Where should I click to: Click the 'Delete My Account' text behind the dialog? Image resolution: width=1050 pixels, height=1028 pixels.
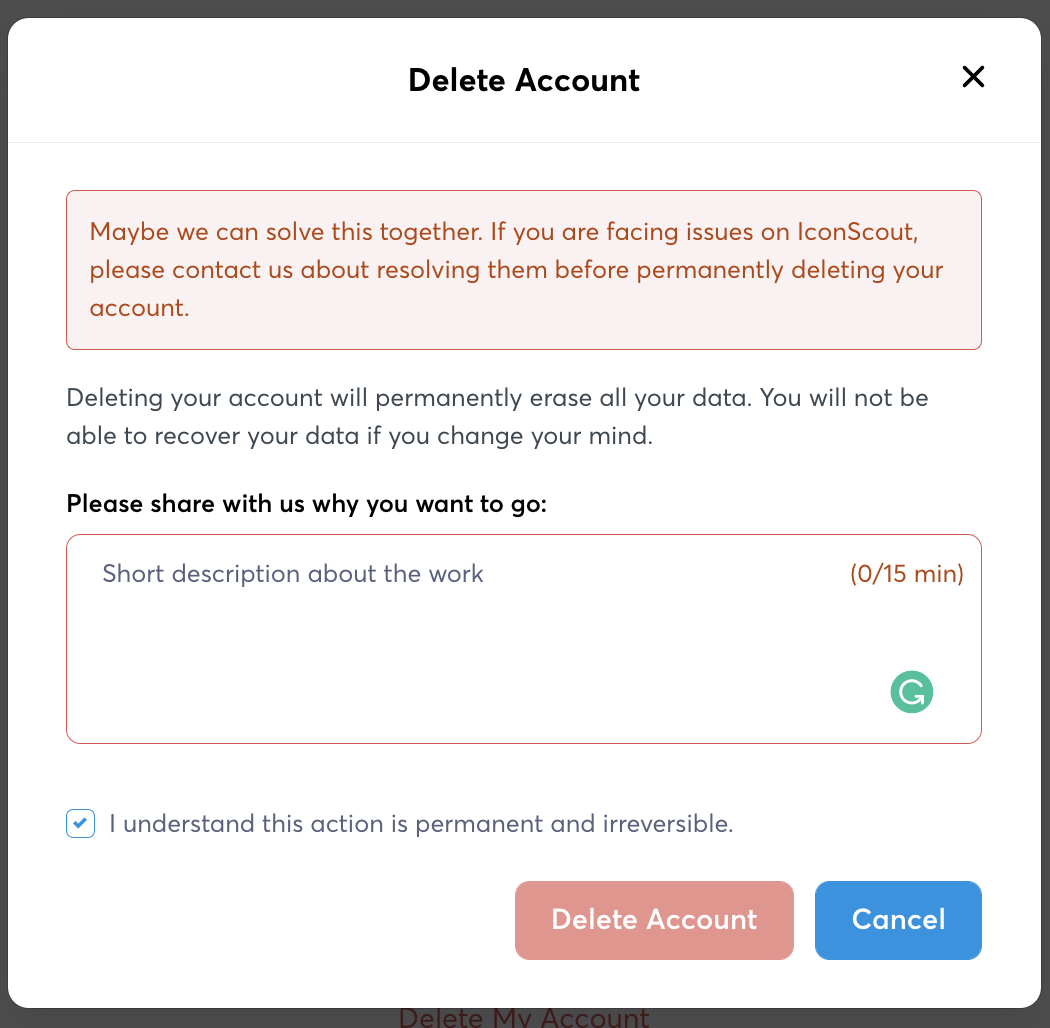(x=524, y=1017)
